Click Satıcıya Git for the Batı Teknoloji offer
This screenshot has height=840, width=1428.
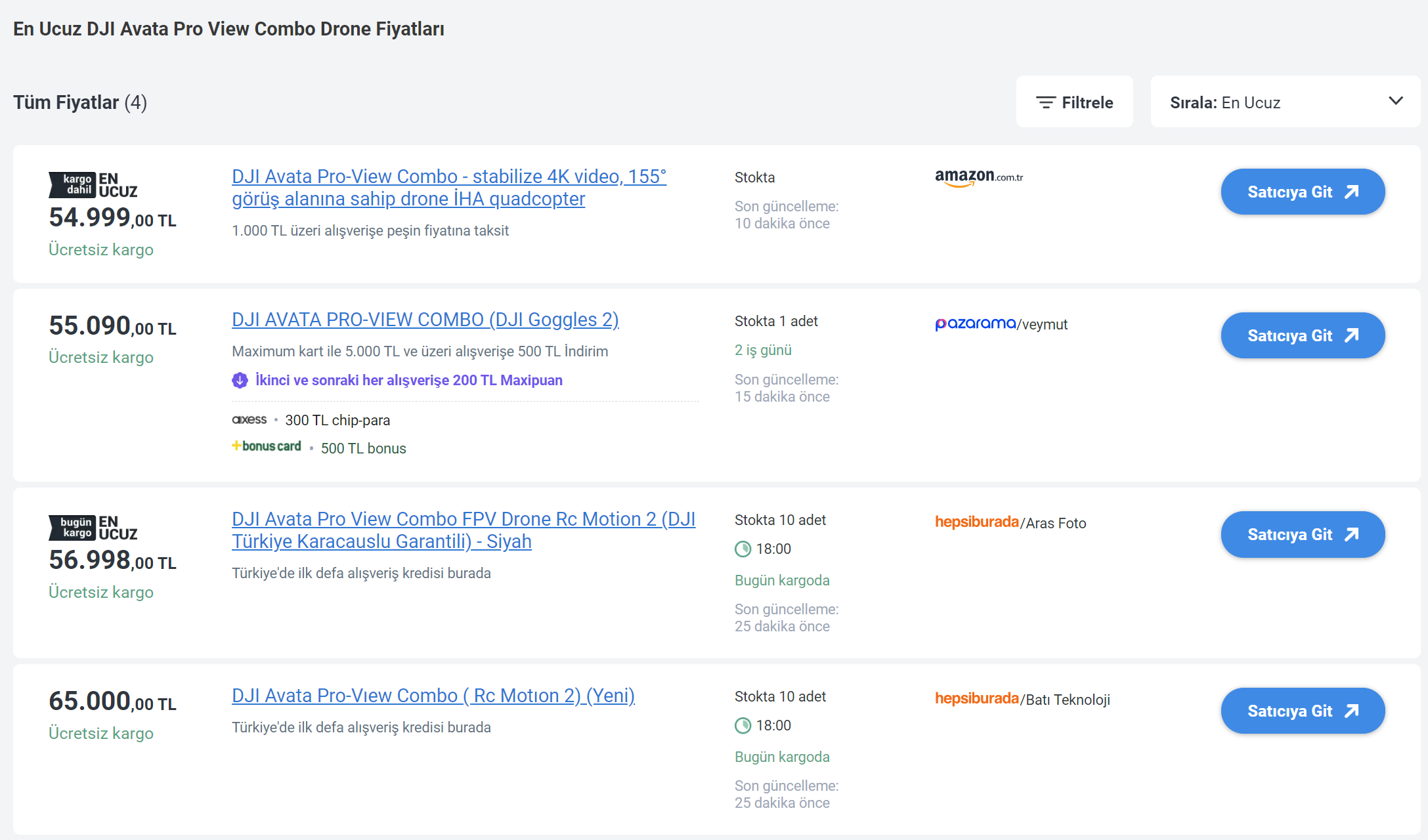tap(1303, 711)
